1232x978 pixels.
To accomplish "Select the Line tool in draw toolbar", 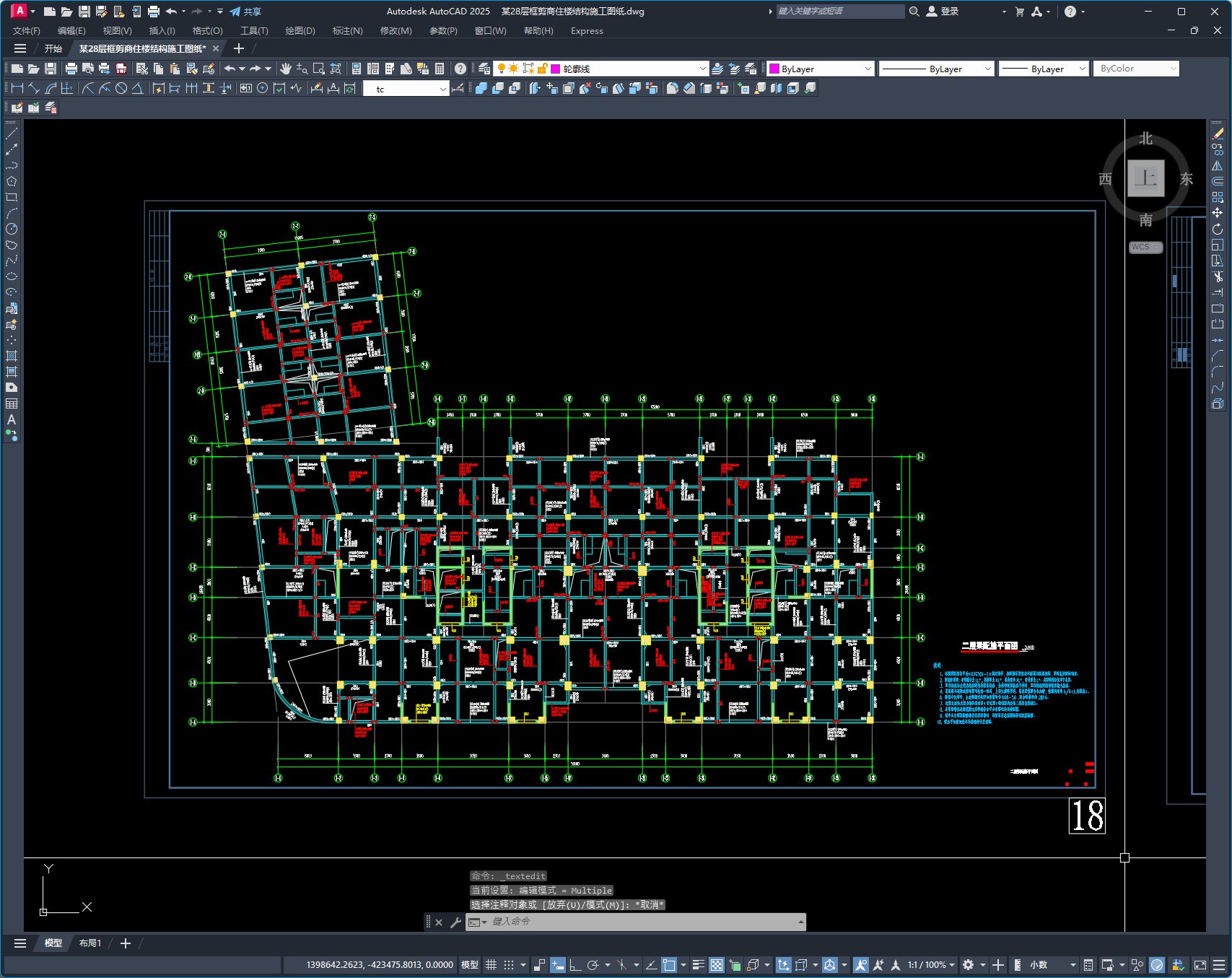I will [12, 134].
